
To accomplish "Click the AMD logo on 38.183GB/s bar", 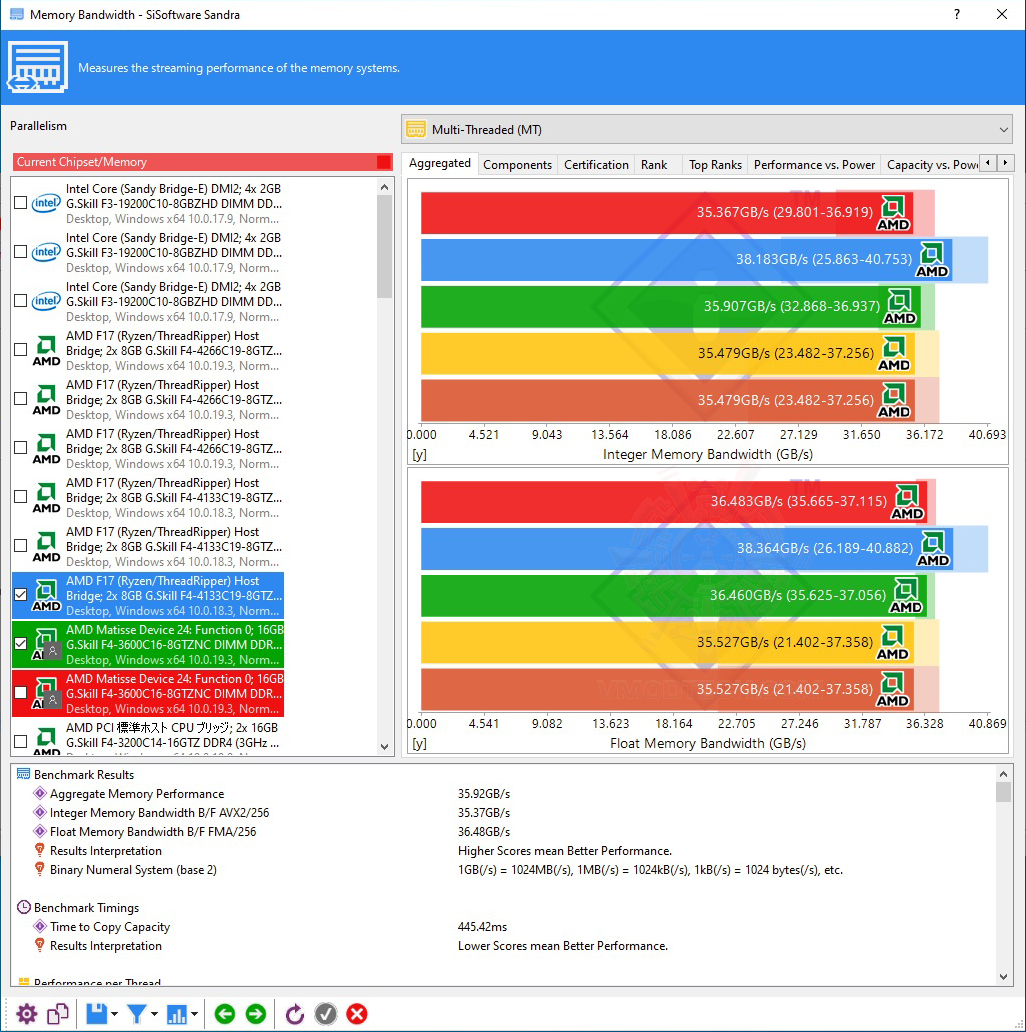I will [x=932, y=259].
